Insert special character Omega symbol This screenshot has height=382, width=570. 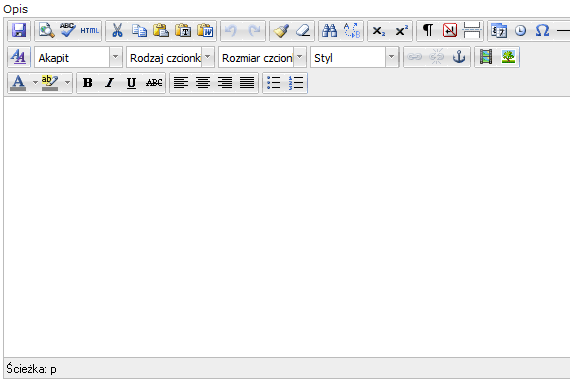(542, 31)
